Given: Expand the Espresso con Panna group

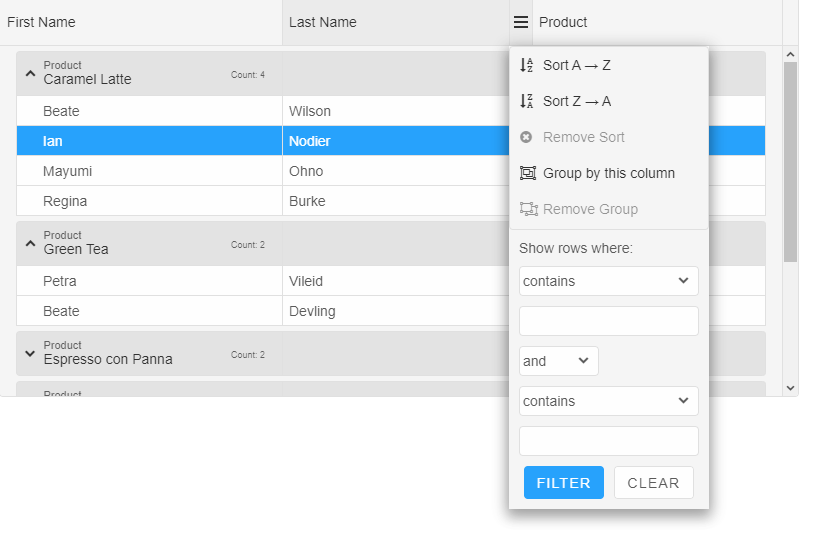Looking at the screenshot, I should (x=30, y=353).
